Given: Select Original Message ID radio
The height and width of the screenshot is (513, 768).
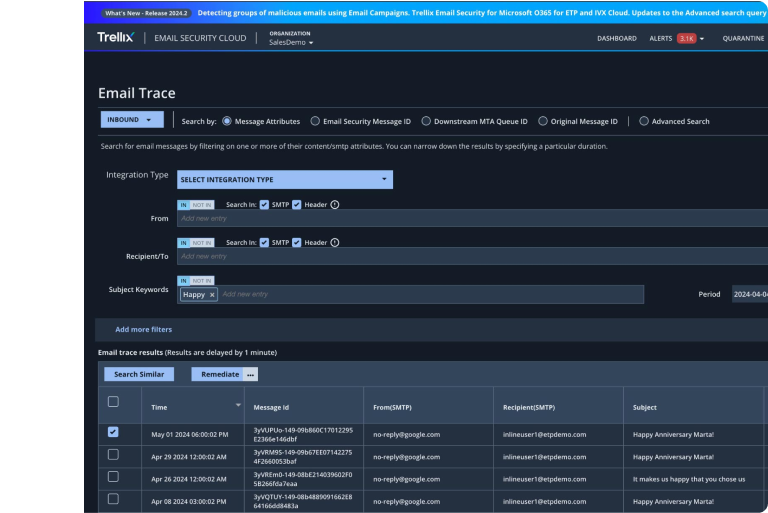Looking at the screenshot, I should pyautogui.click(x=543, y=121).
